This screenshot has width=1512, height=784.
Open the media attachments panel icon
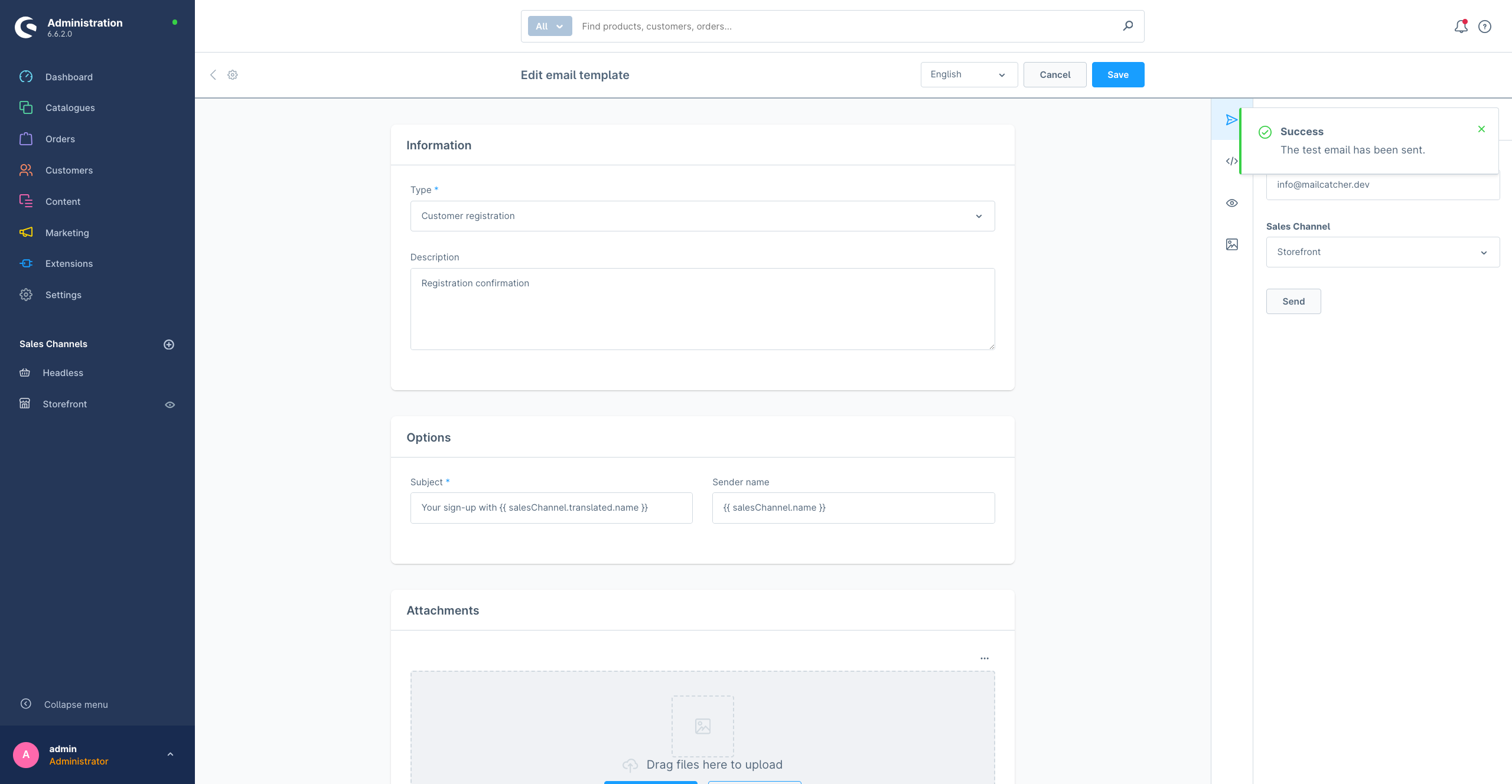tap(1231, 244)
